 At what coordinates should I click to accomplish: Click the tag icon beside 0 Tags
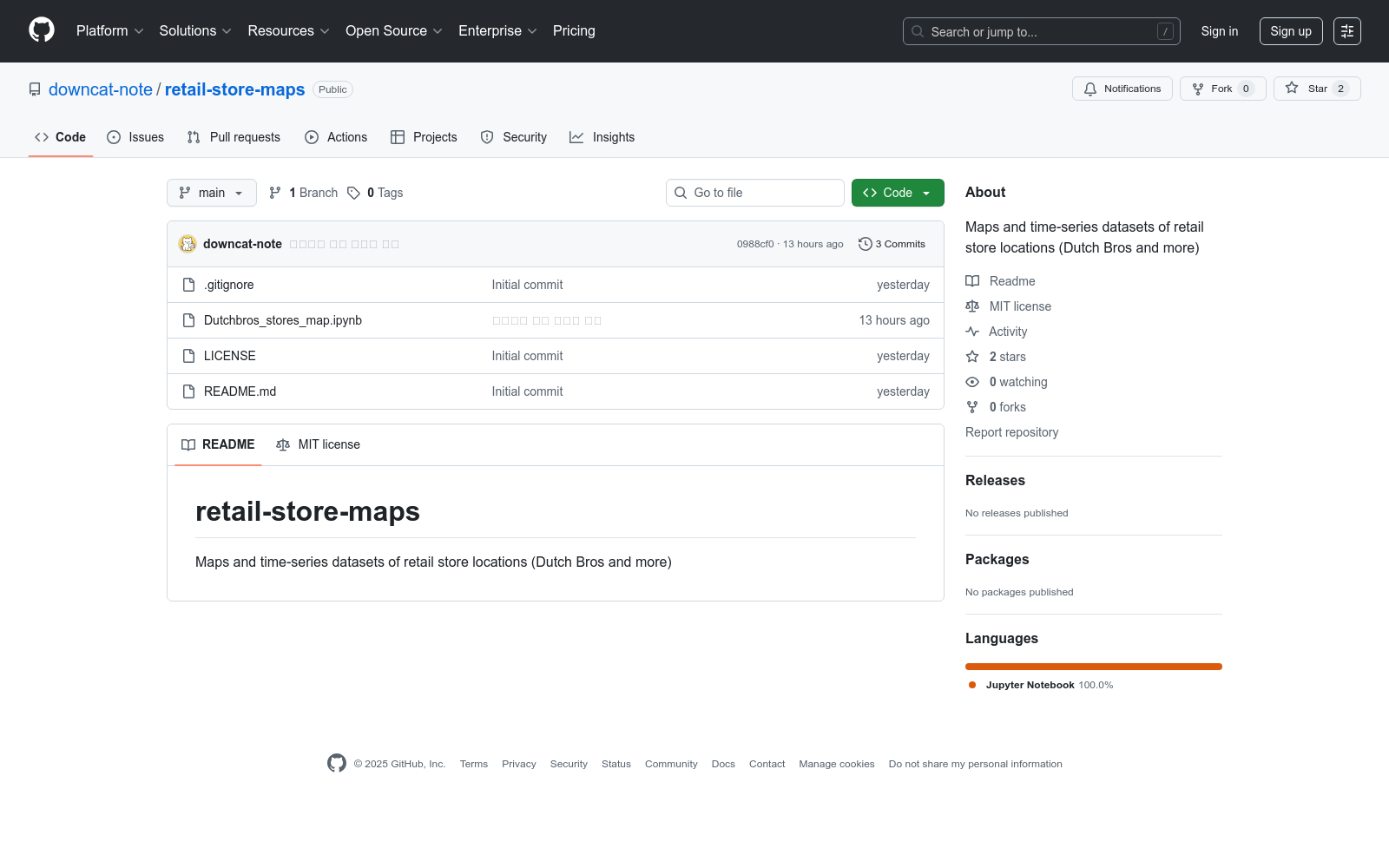pos(353,193)
